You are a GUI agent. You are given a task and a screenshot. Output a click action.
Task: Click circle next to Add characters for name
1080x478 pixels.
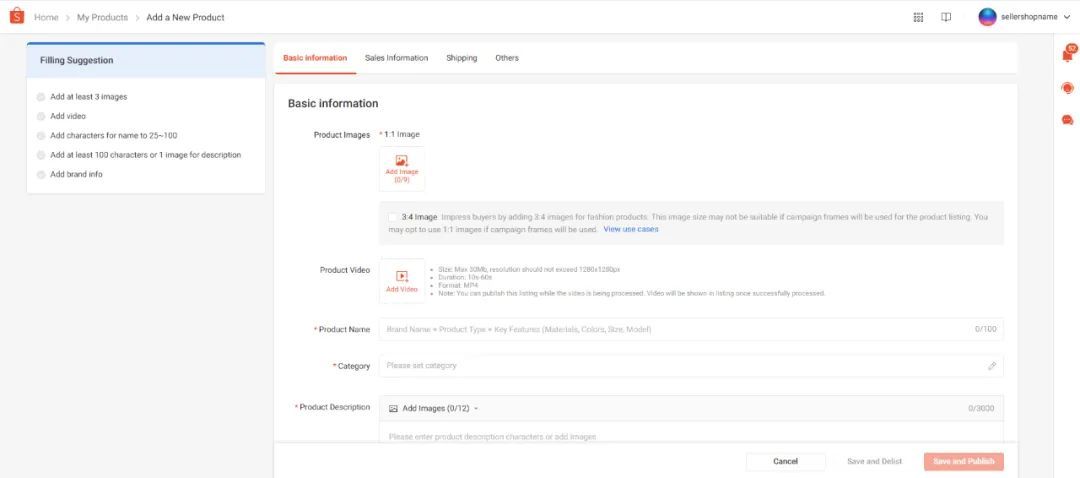pos(41,136)
